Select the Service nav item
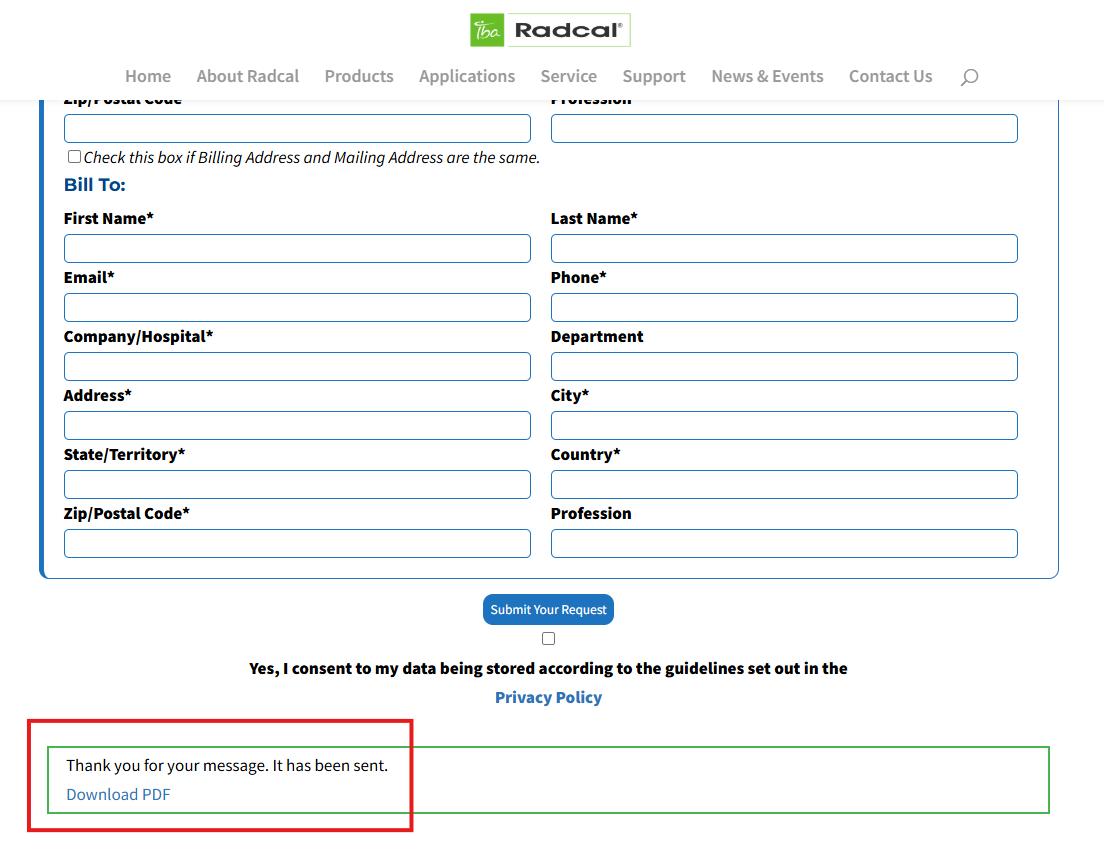 tap(569, 76)
